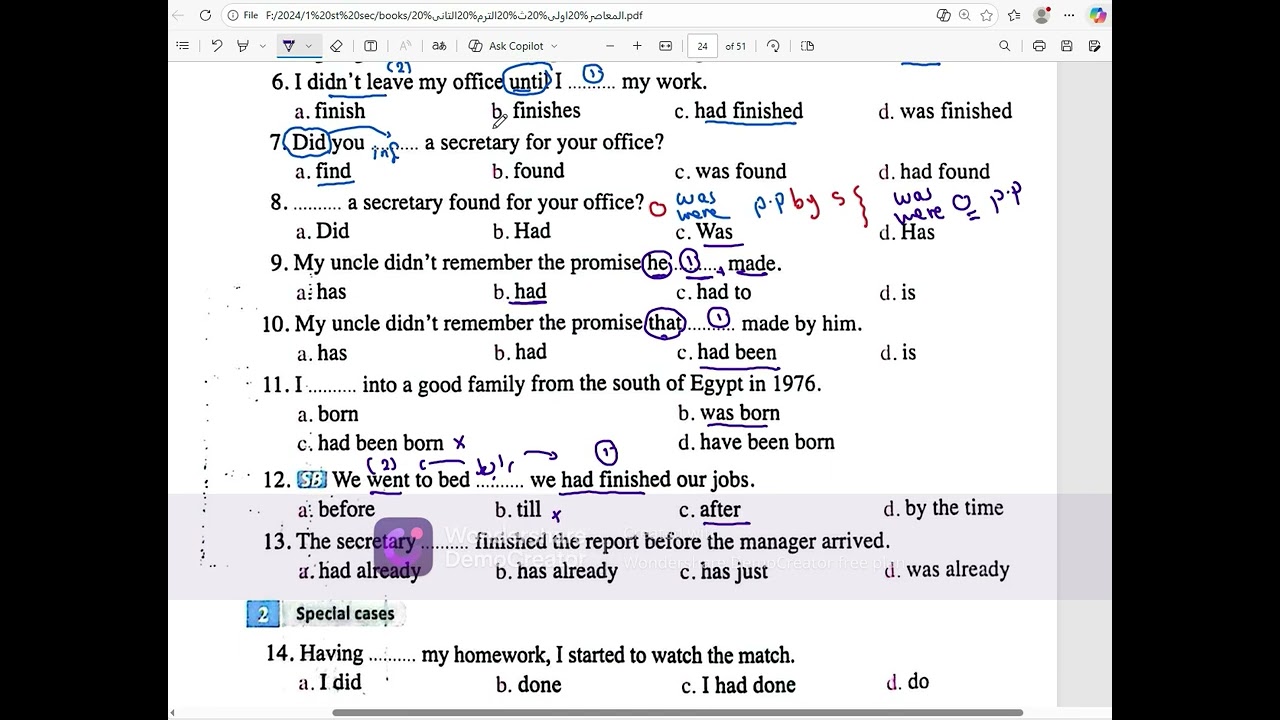The width and height of the screenshot is (1280, 720).
Task: Select the Draw pen tool
Action: pyautogui.click(x=289, y=46)
